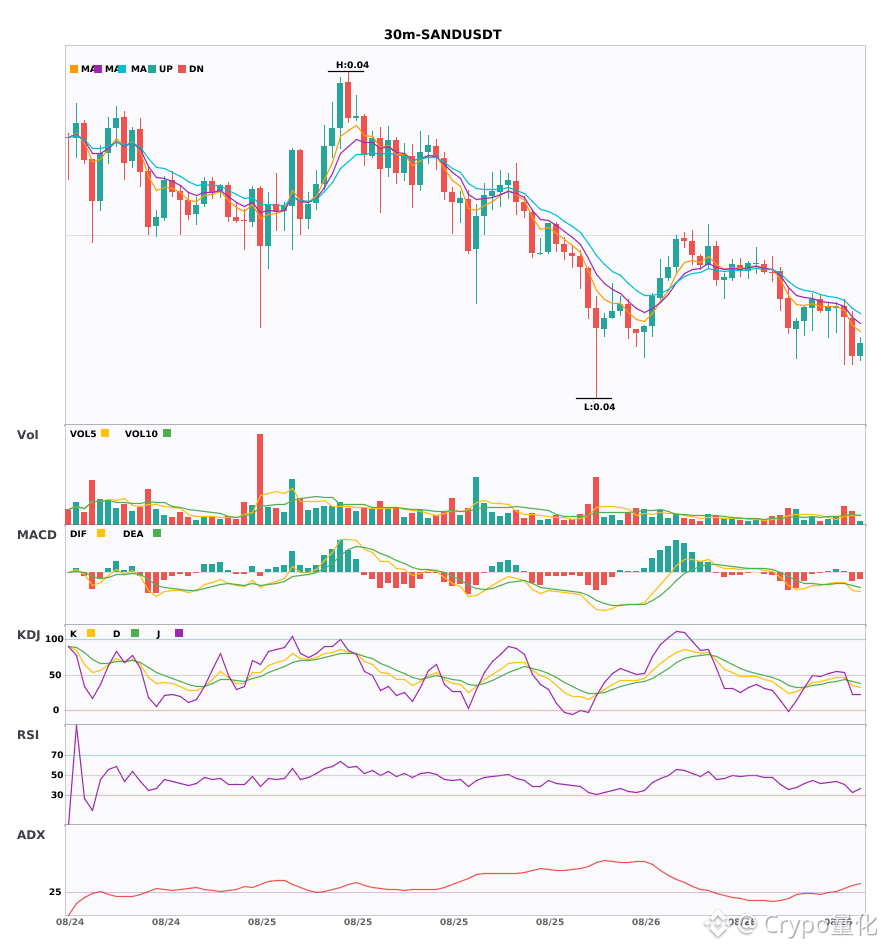
Task: Toggle the K line yellow swatch
Action: [x=91, y=633]
